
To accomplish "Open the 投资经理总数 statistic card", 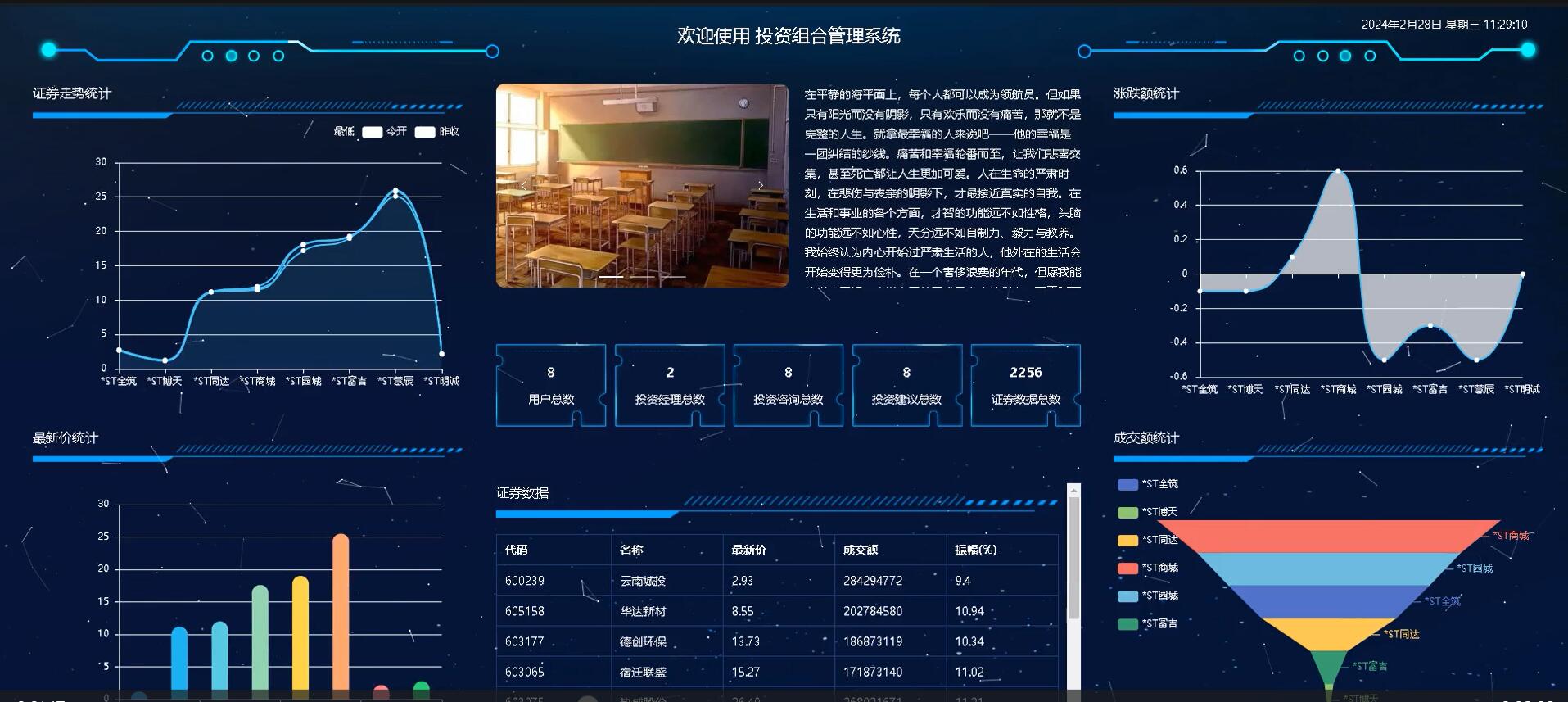I will point(670,385).
